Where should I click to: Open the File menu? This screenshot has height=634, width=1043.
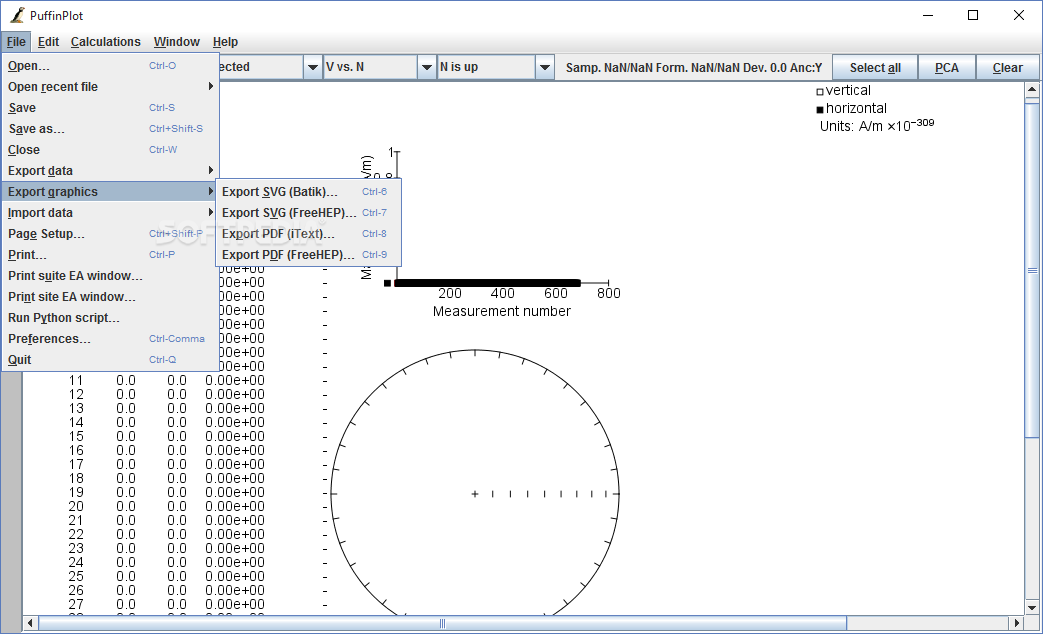16,42
